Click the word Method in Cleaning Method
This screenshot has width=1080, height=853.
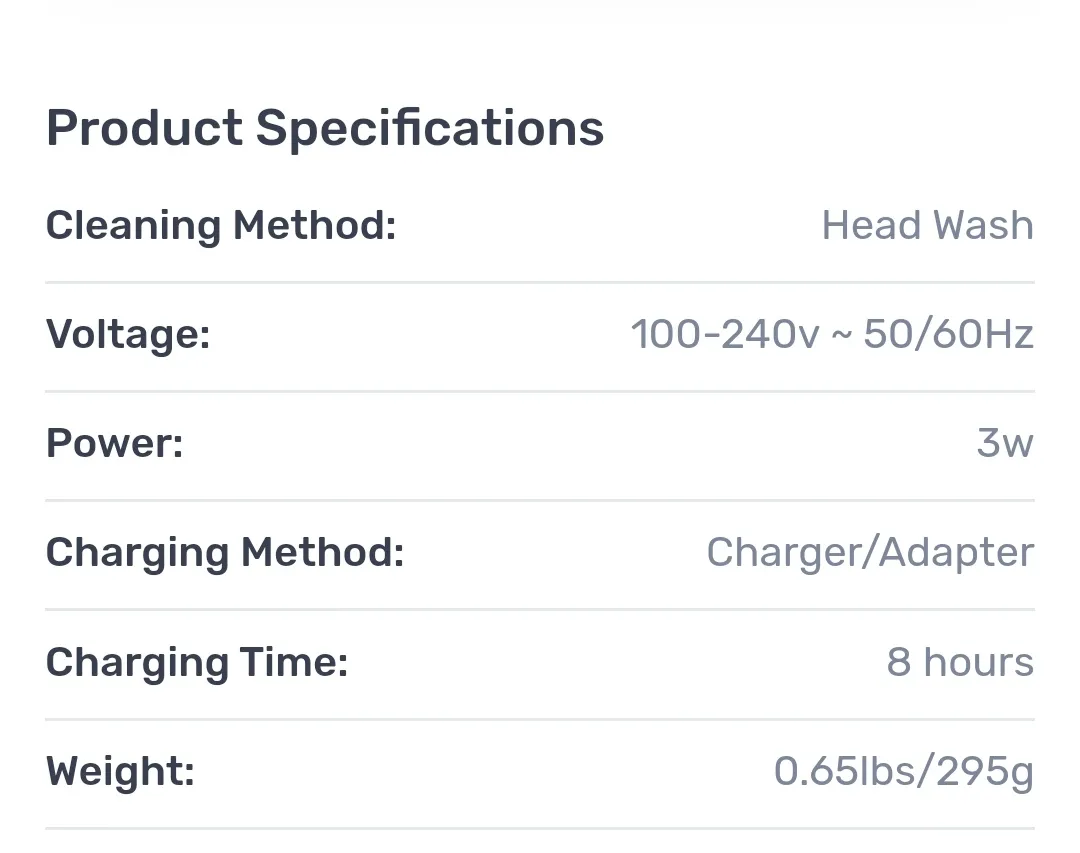315,226
